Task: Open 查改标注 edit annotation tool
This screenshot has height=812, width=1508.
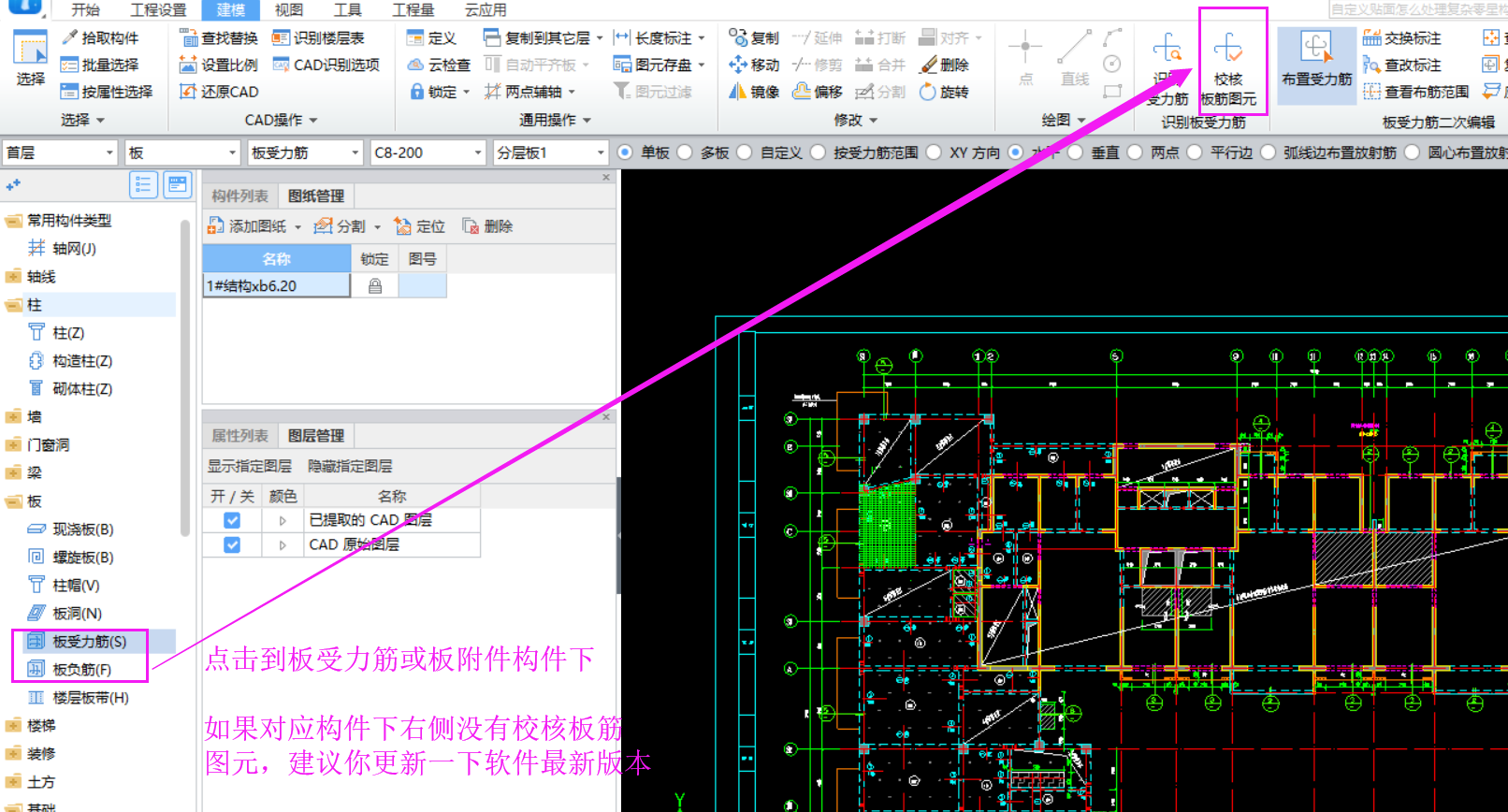Action: pyautogui.click(x=1401, y=65)
